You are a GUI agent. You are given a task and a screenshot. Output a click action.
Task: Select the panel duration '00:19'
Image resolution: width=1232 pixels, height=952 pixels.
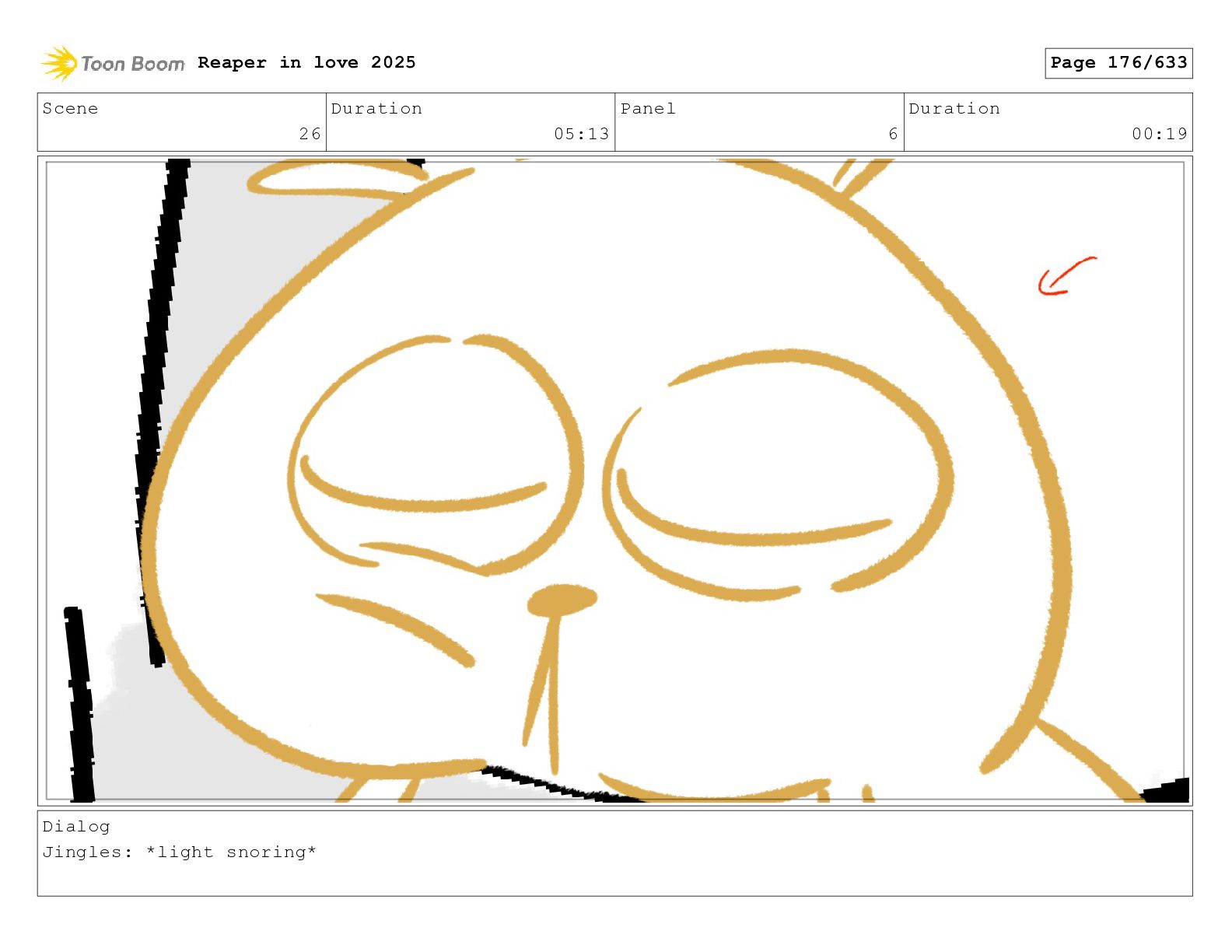pyautogui.click(x=1160, y=134)
